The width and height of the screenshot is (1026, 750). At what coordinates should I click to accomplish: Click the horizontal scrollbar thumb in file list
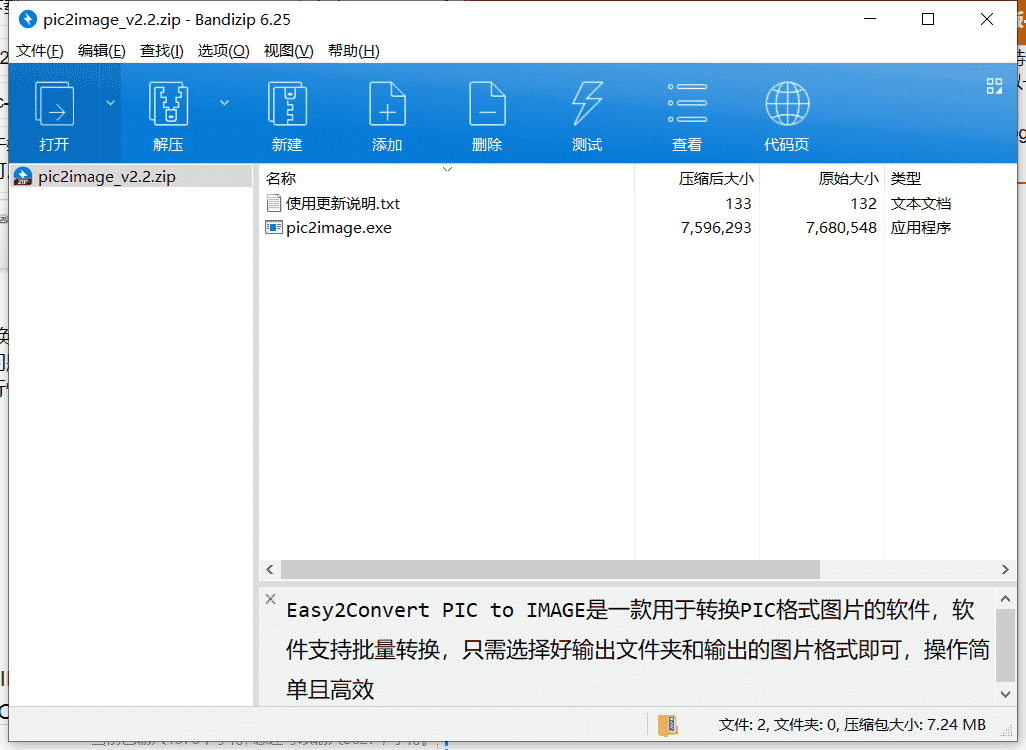pyautogui.click(x=550, y=569)
